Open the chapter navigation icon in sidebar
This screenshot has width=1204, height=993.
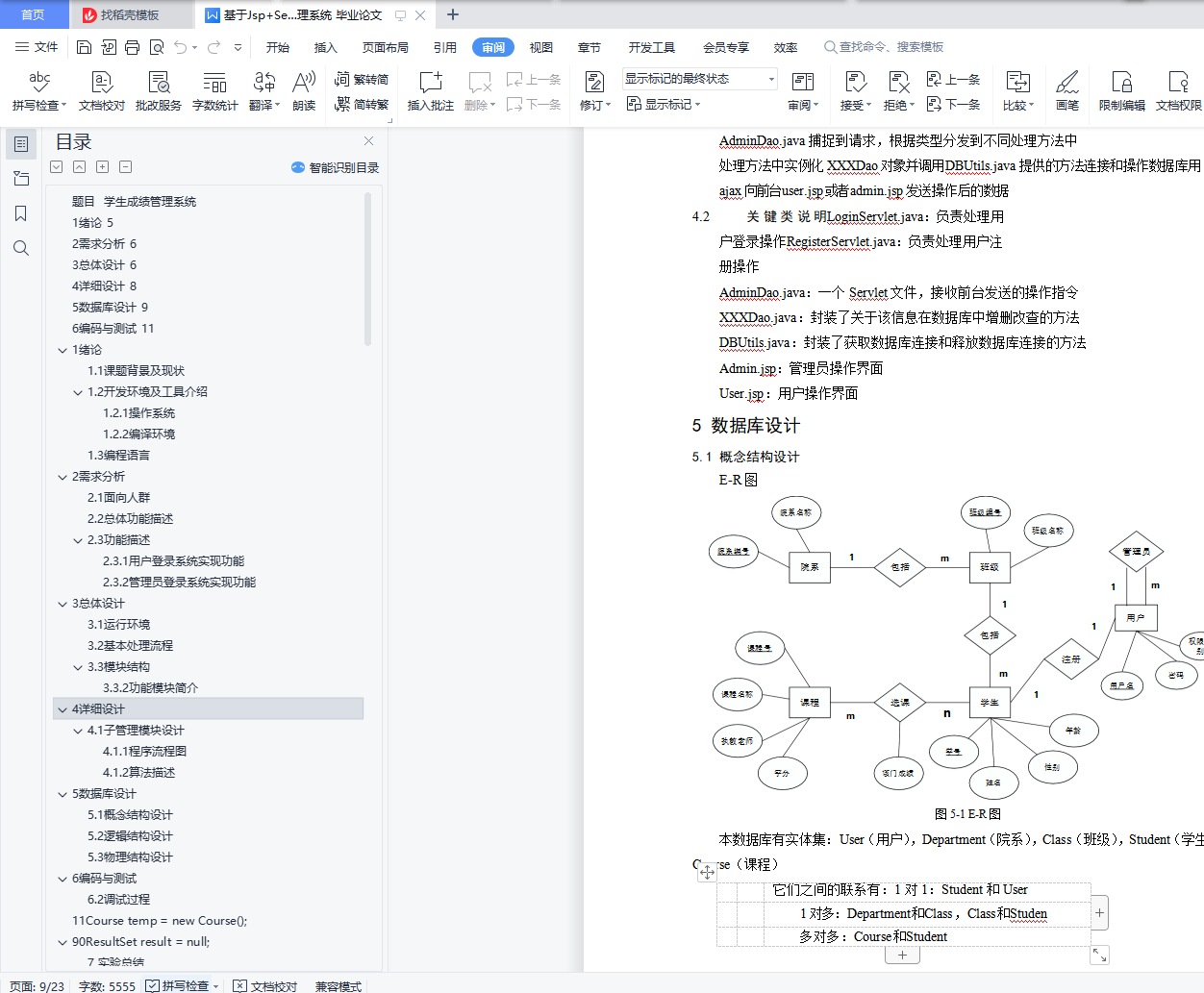point(20,179)
